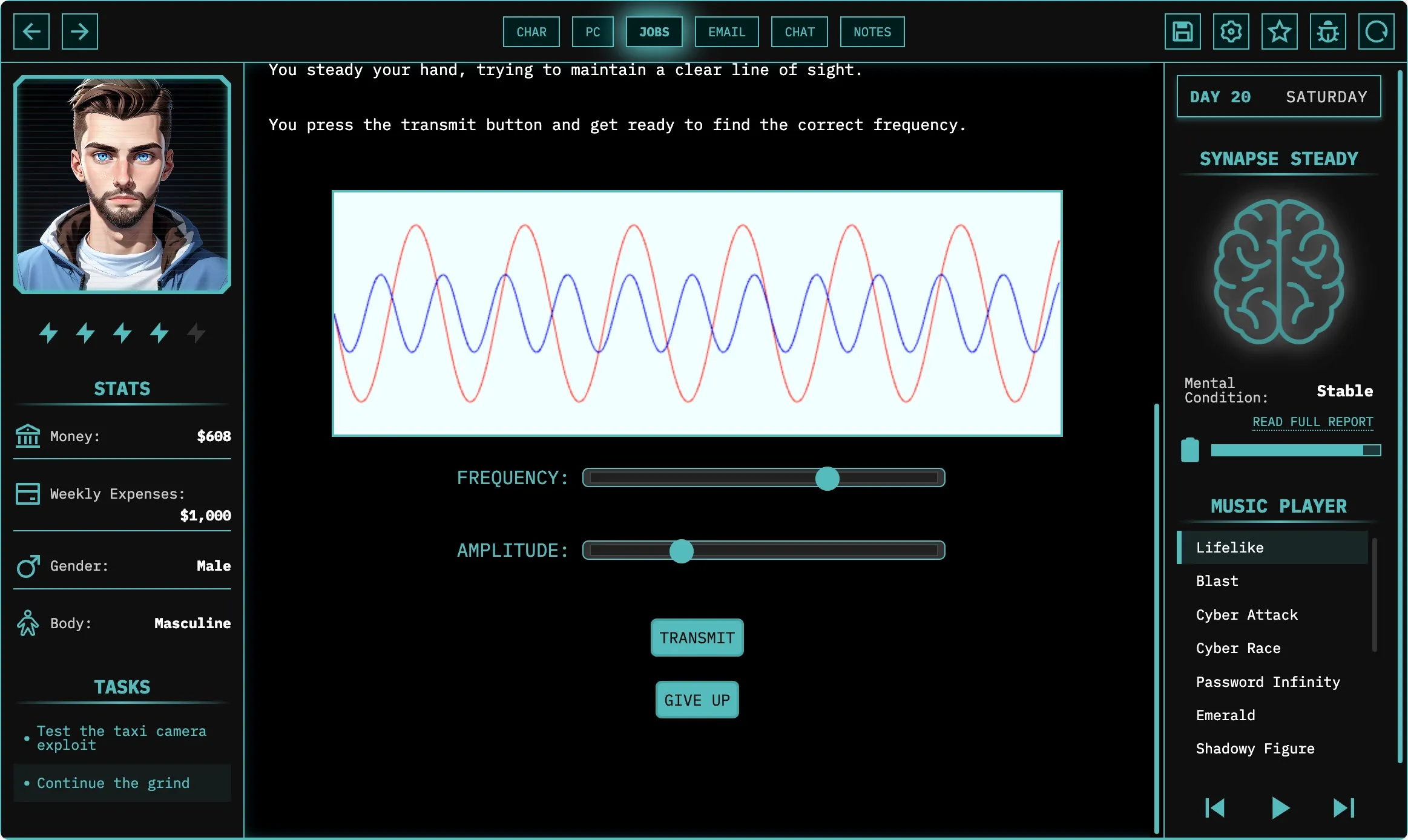1408x840 pixels.
Task: Select the Cyber Attack track
Action: [1246, 615]
